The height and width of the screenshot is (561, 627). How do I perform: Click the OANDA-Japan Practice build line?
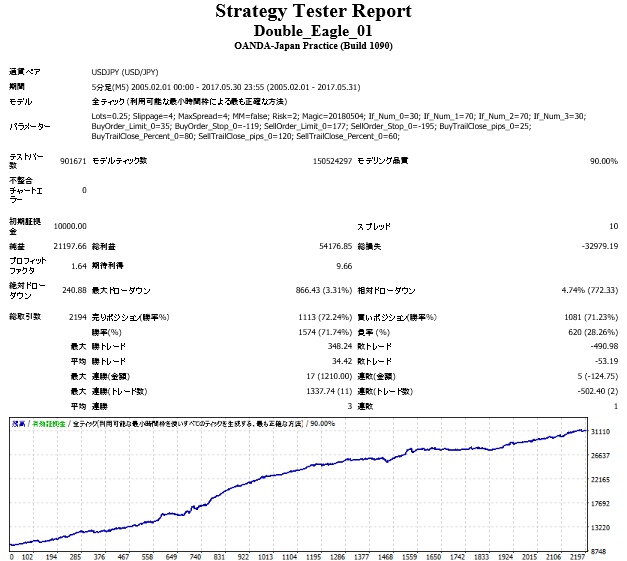coord(313,46)
